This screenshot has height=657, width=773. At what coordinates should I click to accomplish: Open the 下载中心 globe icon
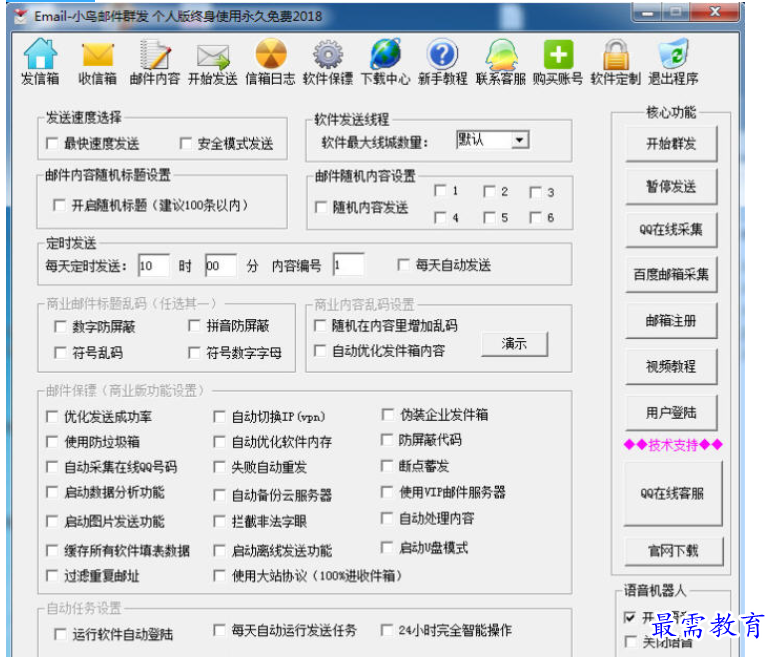pyautogui.click(x=386, y=54)
